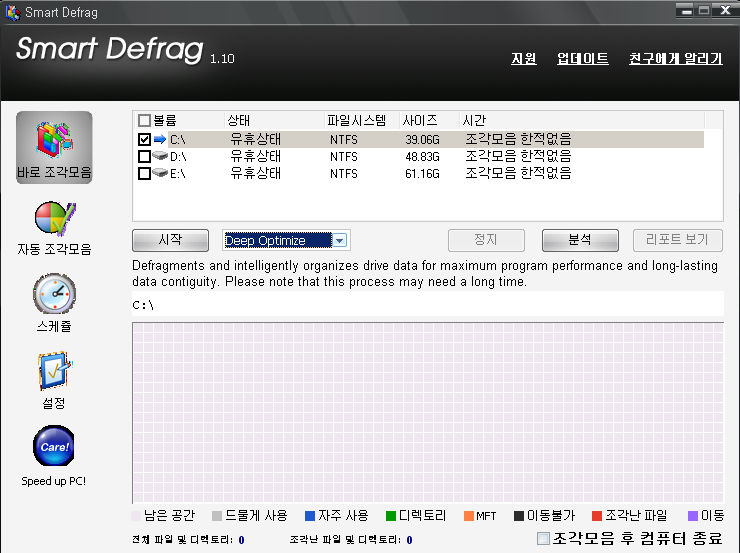Click the version 1.10 label

[x=222, y=59]
